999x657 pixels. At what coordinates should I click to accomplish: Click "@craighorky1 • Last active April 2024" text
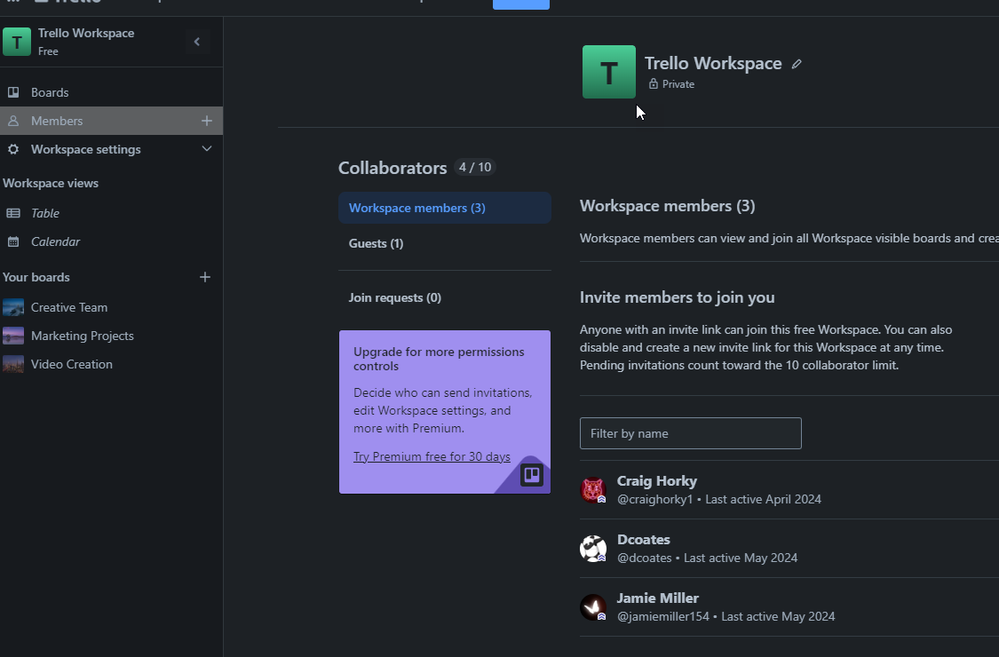(x=719, y=500)
